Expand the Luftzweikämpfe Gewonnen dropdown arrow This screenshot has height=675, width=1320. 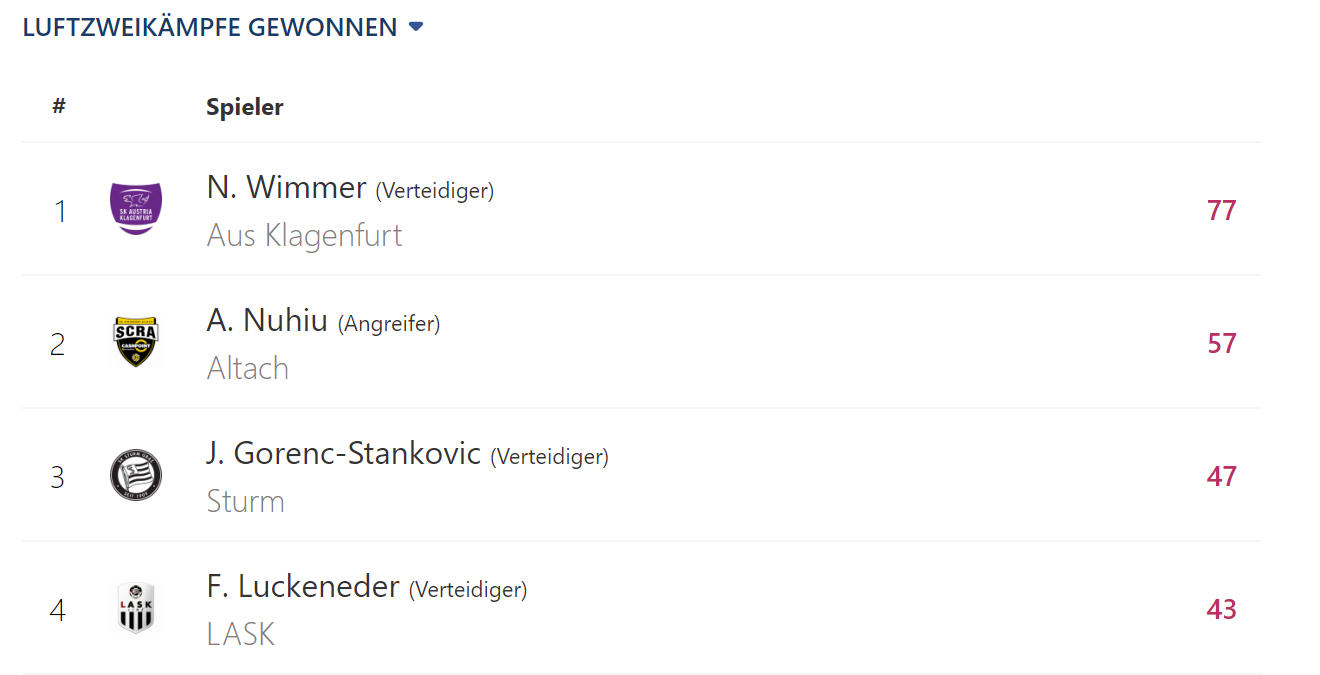416,27
